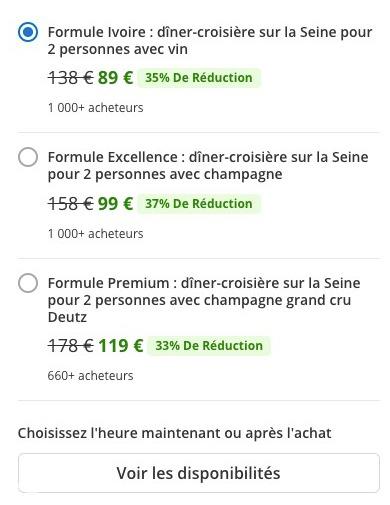390x505 pixels.
Task: Select the Formule Excellence radio button
Action: 28,157
